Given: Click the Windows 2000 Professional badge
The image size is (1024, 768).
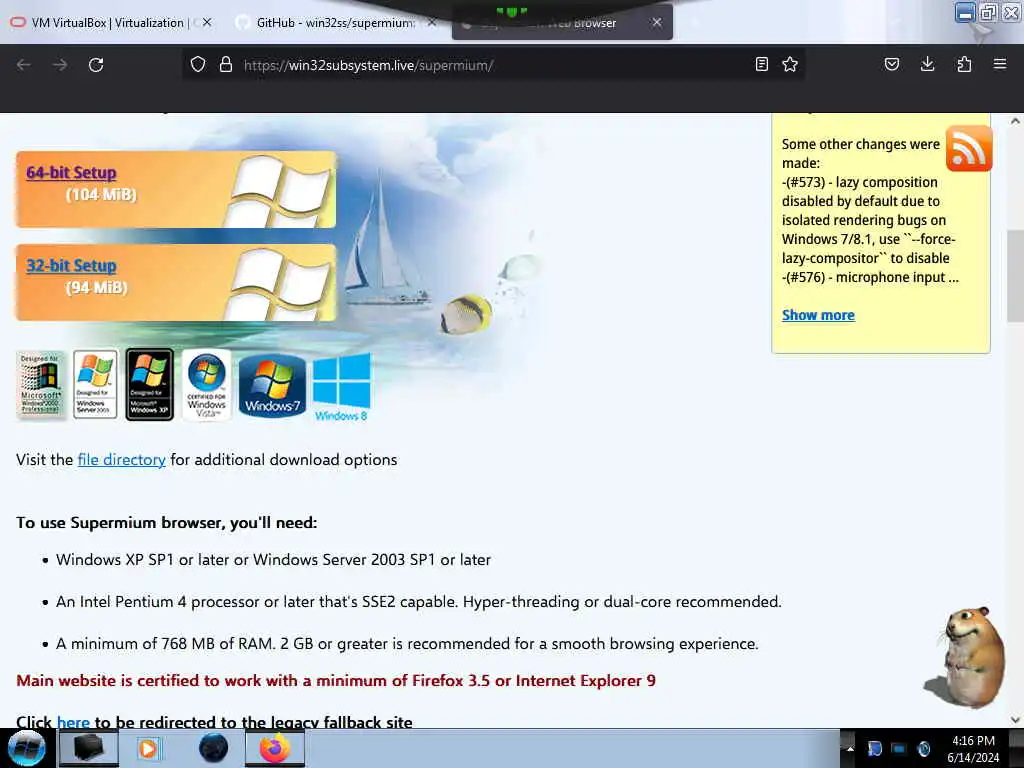Looking at the screenshot, I should [40, 384].
